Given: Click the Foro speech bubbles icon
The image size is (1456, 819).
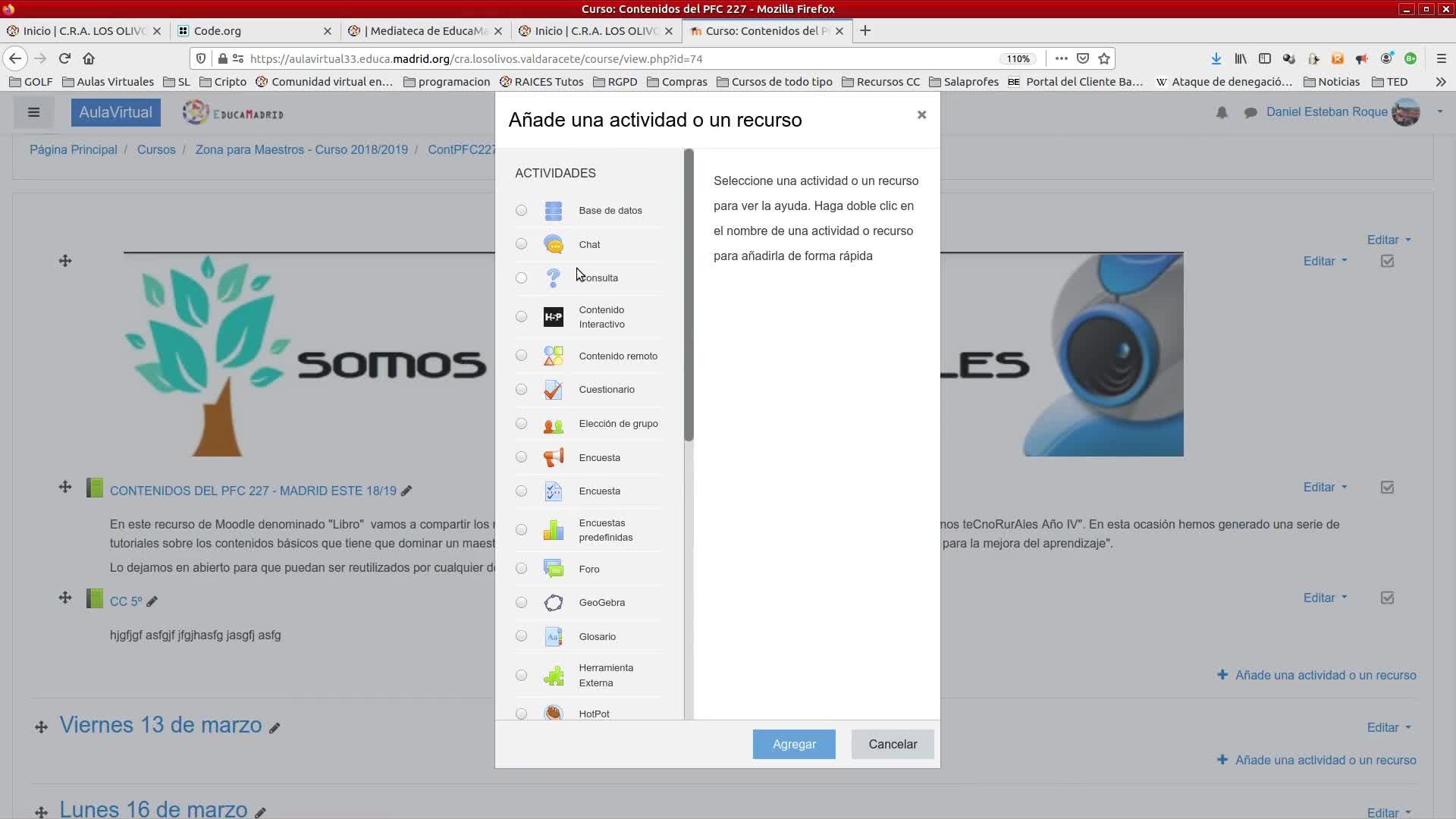Looking at the screenshot, I should [553, 569].
